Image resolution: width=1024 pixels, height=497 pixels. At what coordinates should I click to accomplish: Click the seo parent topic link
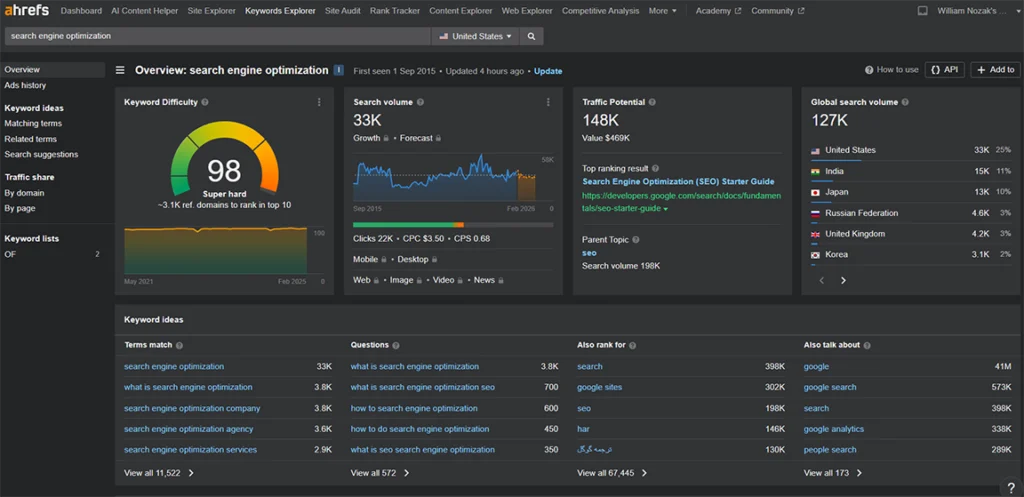tap(588, 253)
